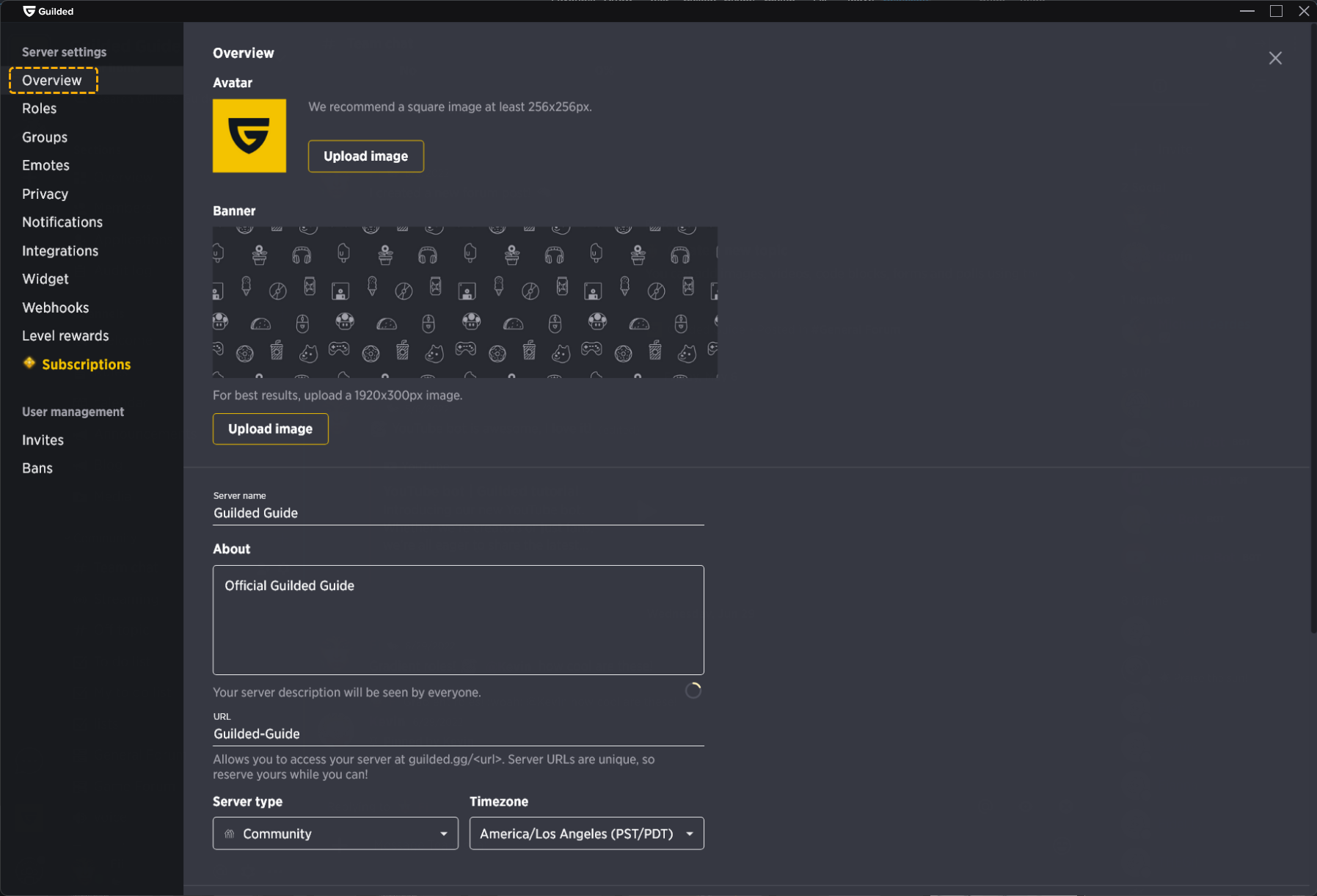This screenshot has width=1317, height=896.
Task: Open the Server type dropdown
Action: (x=335, y=834)
